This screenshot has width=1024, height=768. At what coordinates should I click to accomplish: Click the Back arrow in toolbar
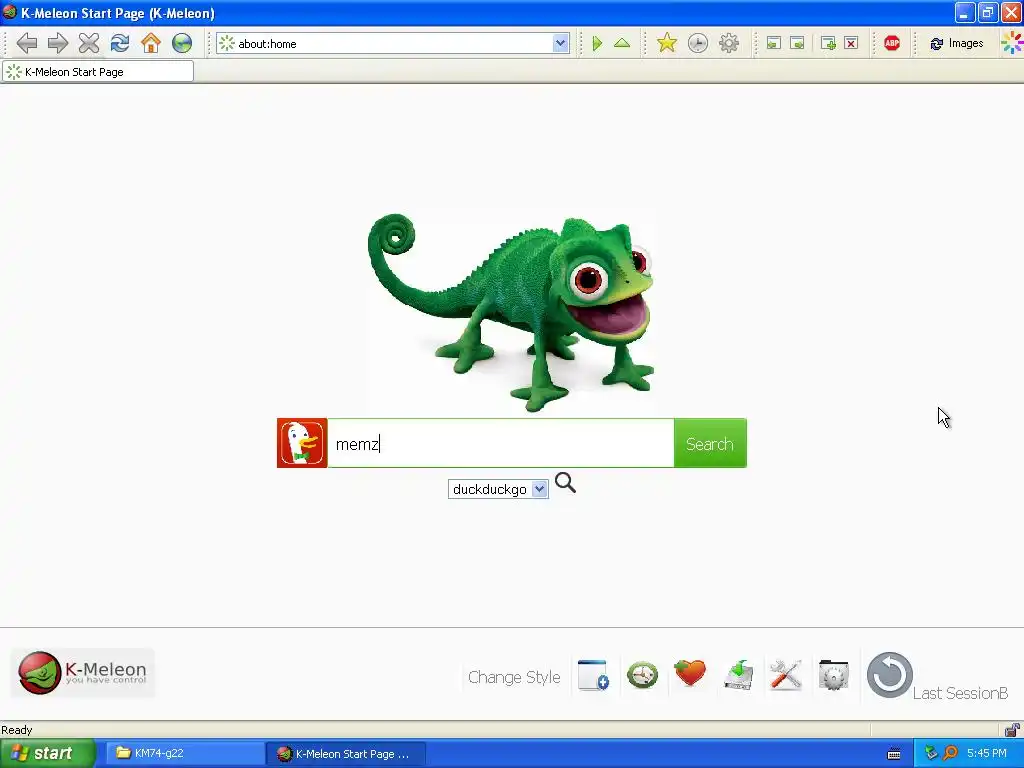coord(27,43)
